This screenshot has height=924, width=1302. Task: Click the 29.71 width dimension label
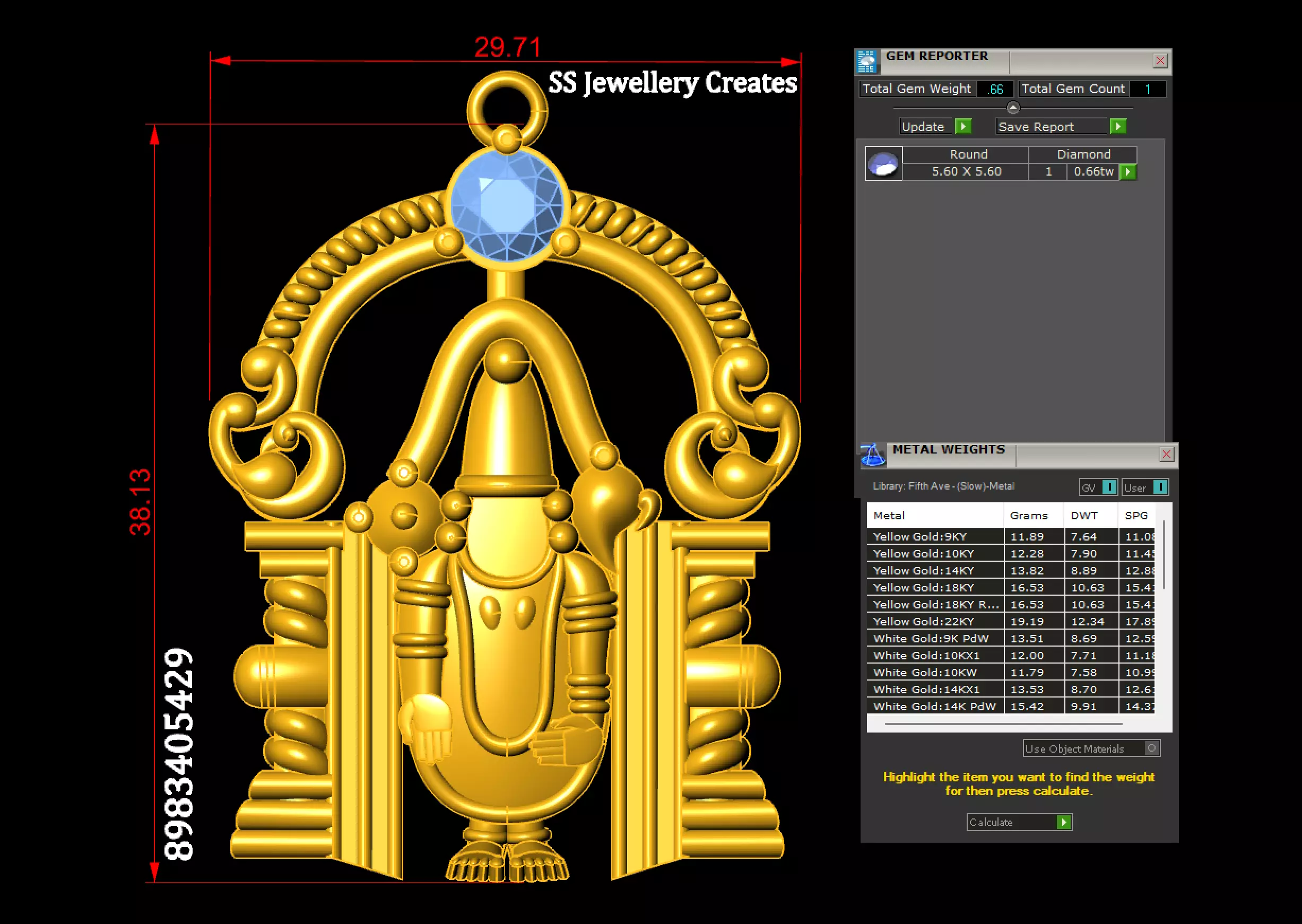click(x=508, y=47)
